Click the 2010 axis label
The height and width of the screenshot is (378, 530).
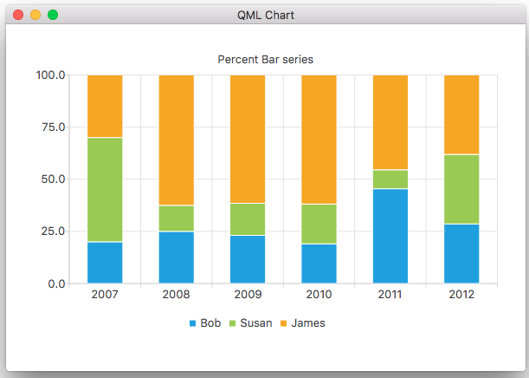tap(319, 294)
